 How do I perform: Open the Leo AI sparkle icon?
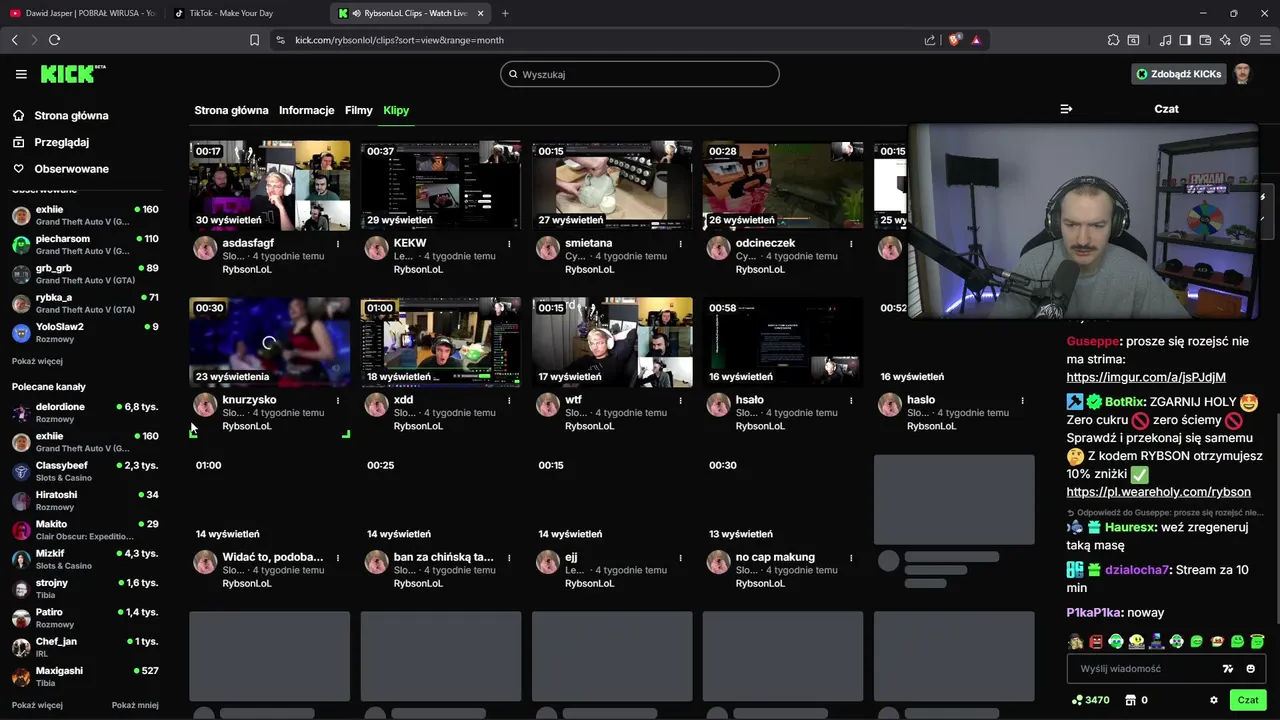1225,40
